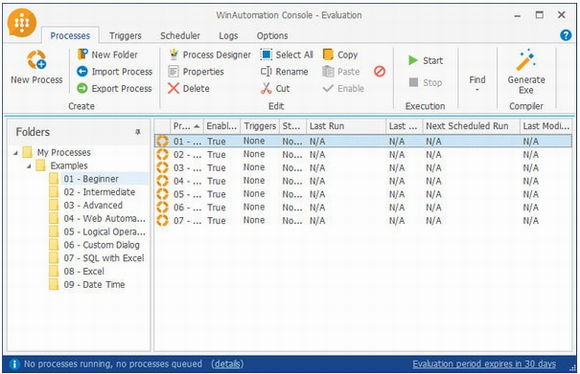Click the Paste button
The width and height of the screenshot is (580, 374).
click(341, 71)
